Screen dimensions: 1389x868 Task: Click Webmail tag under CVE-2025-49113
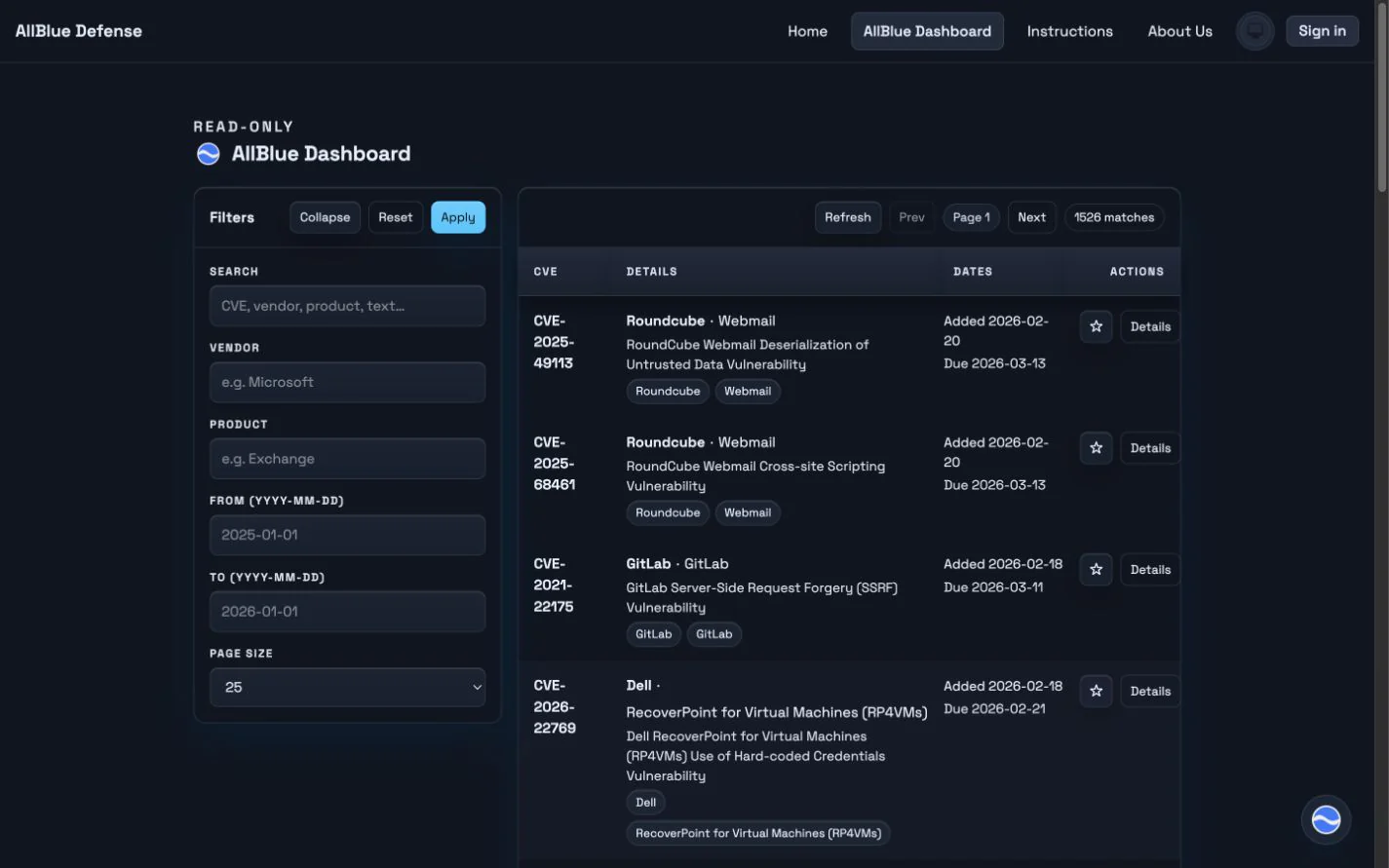pos(748,392)
